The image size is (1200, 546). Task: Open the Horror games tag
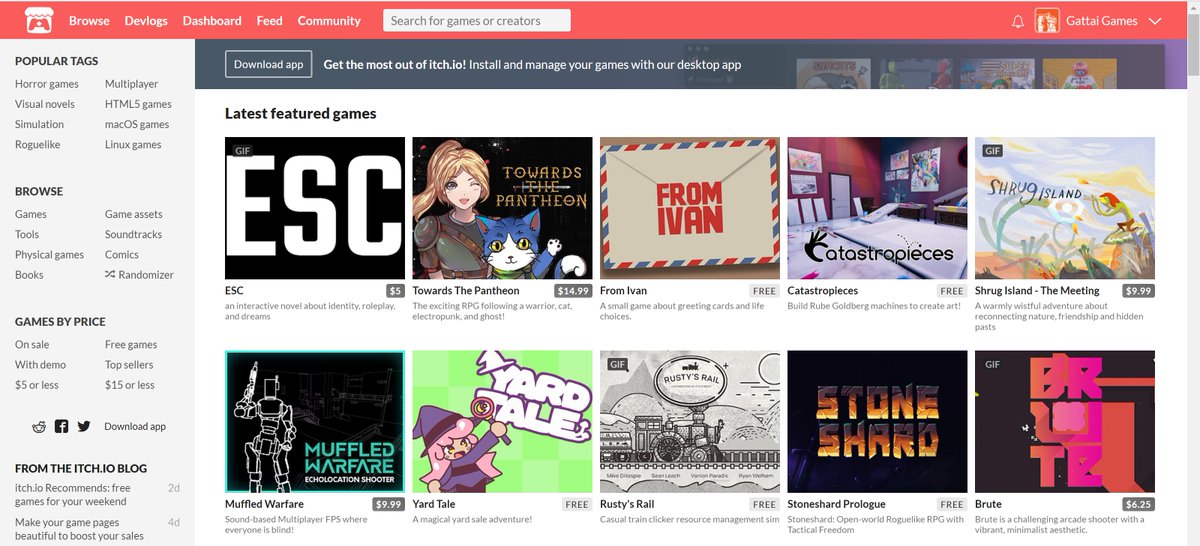47,84
